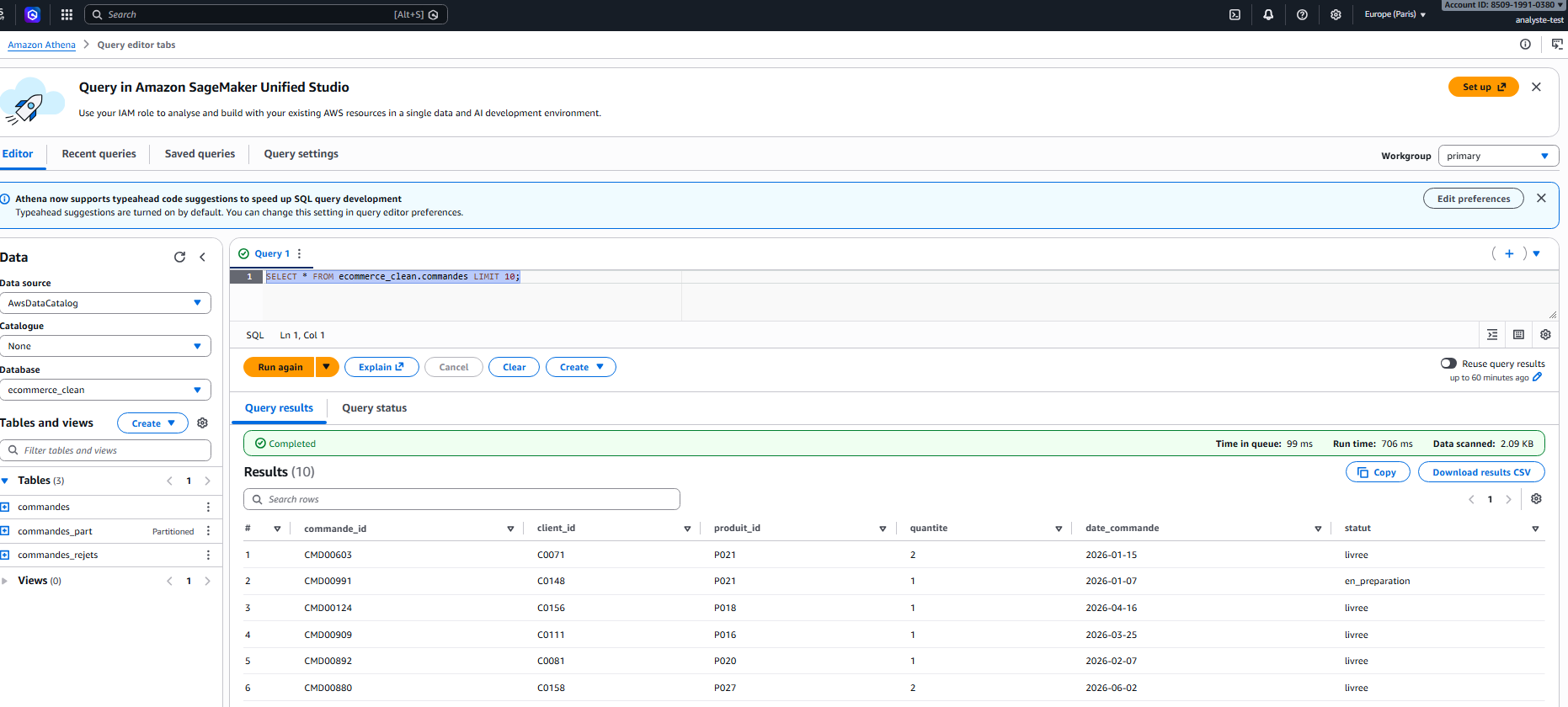Toggle Reuse query results switch

tap(1448, 364)
